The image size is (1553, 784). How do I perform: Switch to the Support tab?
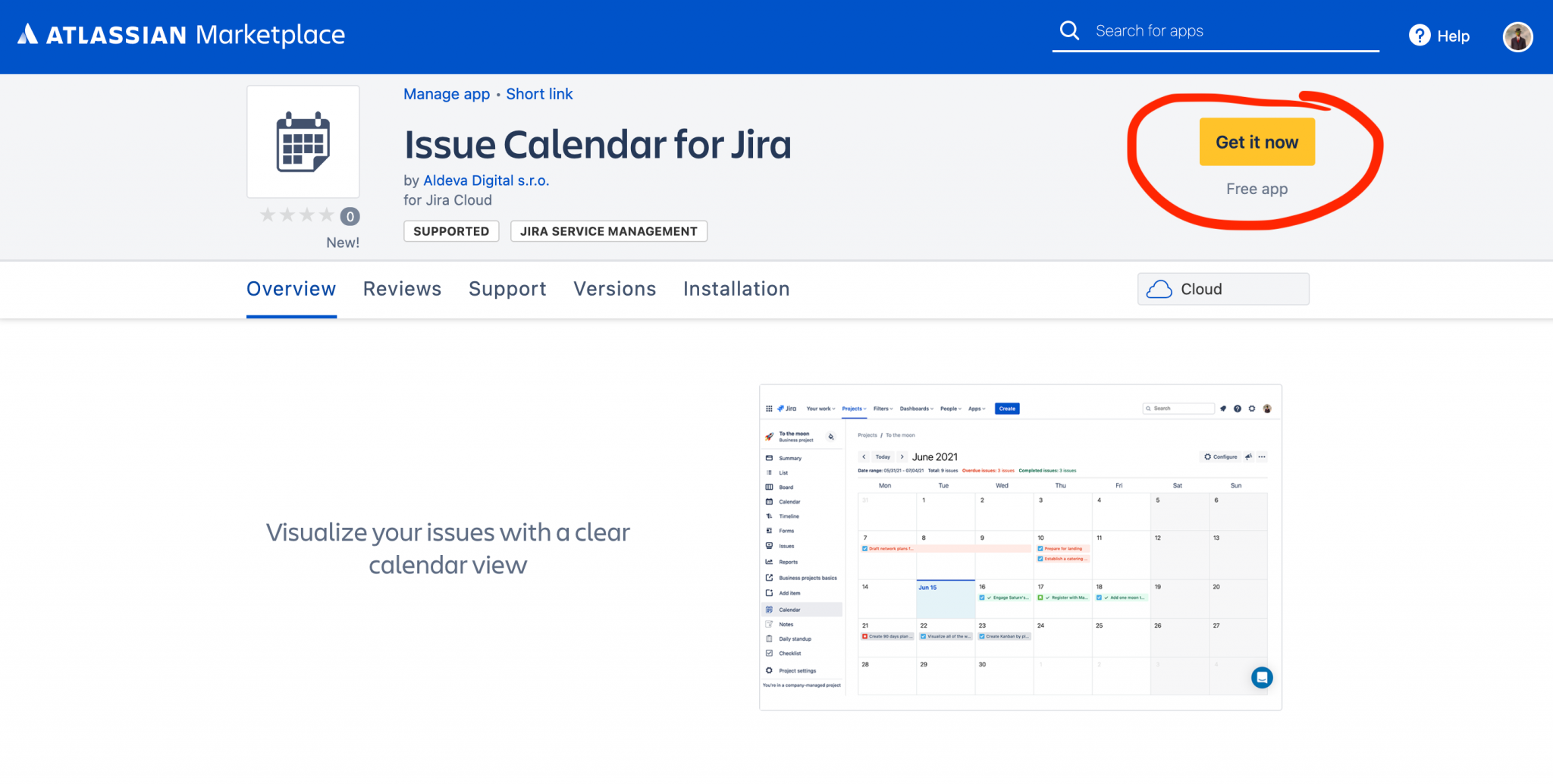[x=507, y=289]
